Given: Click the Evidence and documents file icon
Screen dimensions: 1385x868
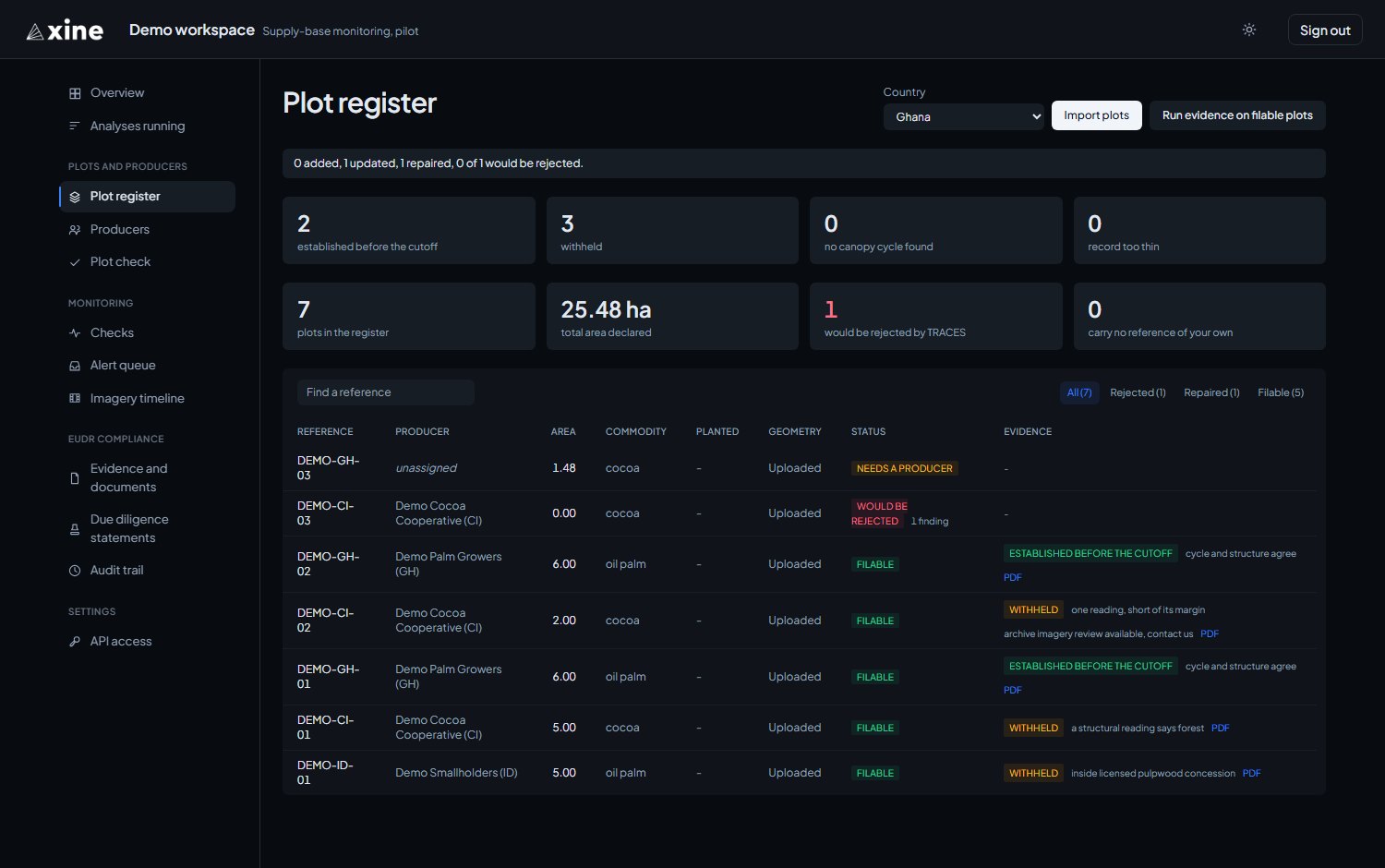Looking at the screenshot, I should click(x=75, y=478).
